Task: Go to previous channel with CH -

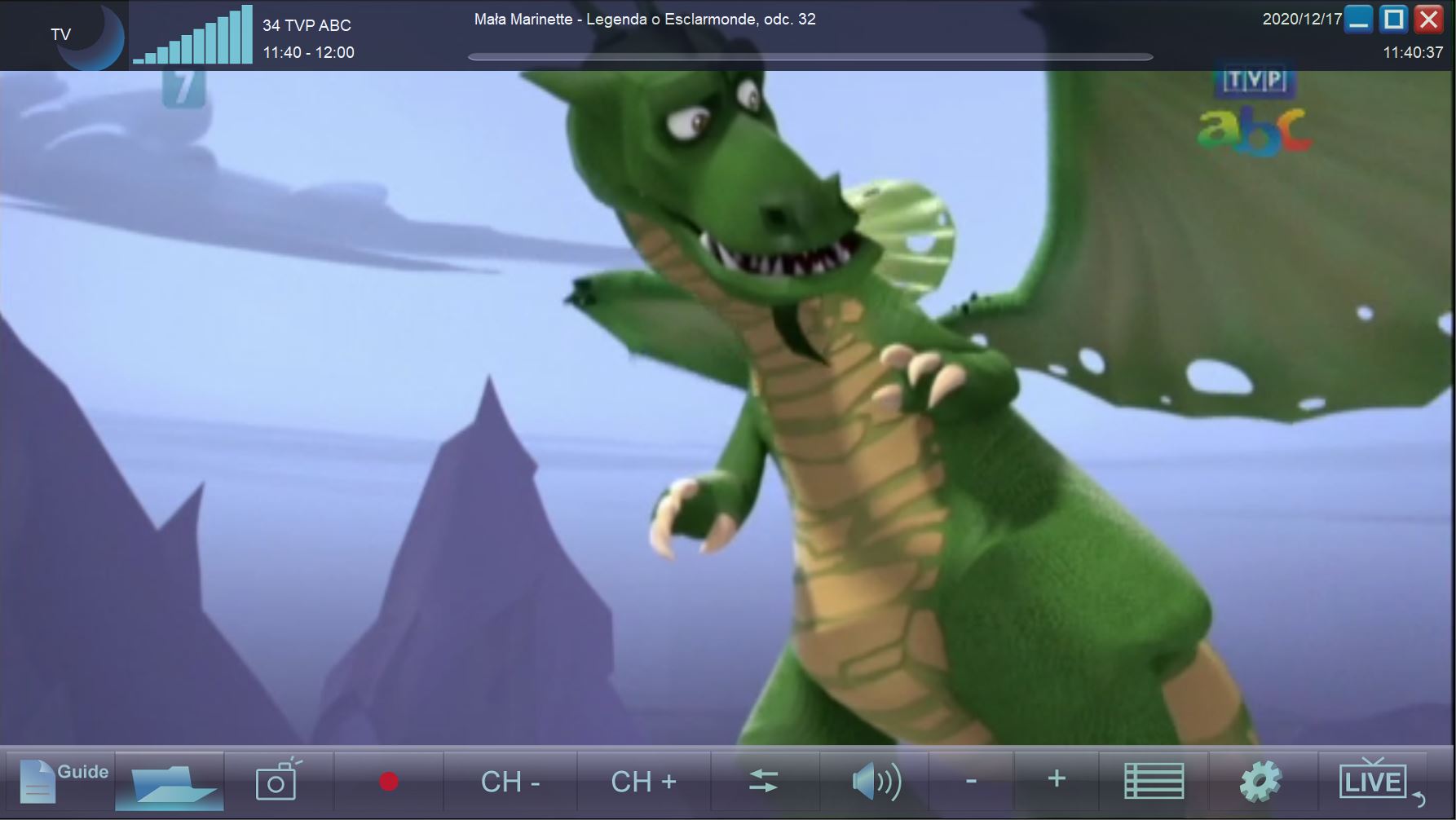Action: click(x=510, y=781)
